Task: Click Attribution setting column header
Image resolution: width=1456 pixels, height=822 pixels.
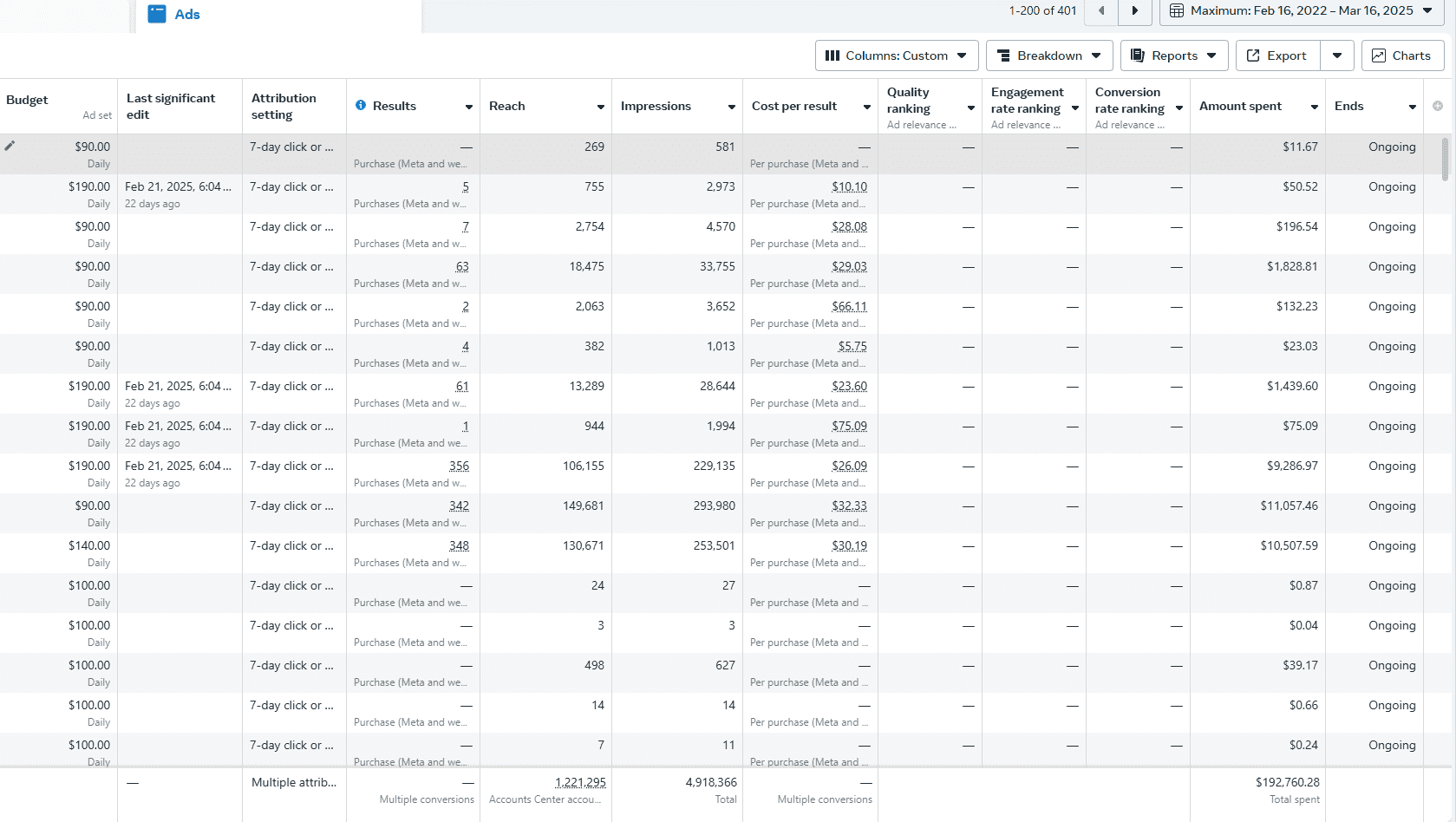Action: (284, 106)
